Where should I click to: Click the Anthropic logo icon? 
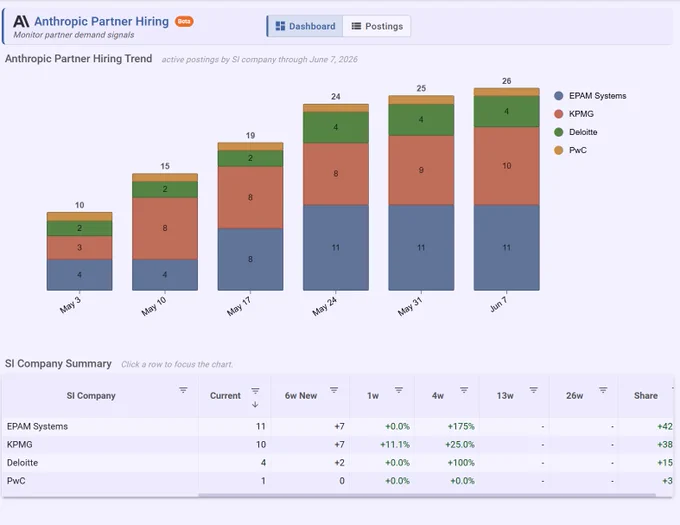(21, 21)
